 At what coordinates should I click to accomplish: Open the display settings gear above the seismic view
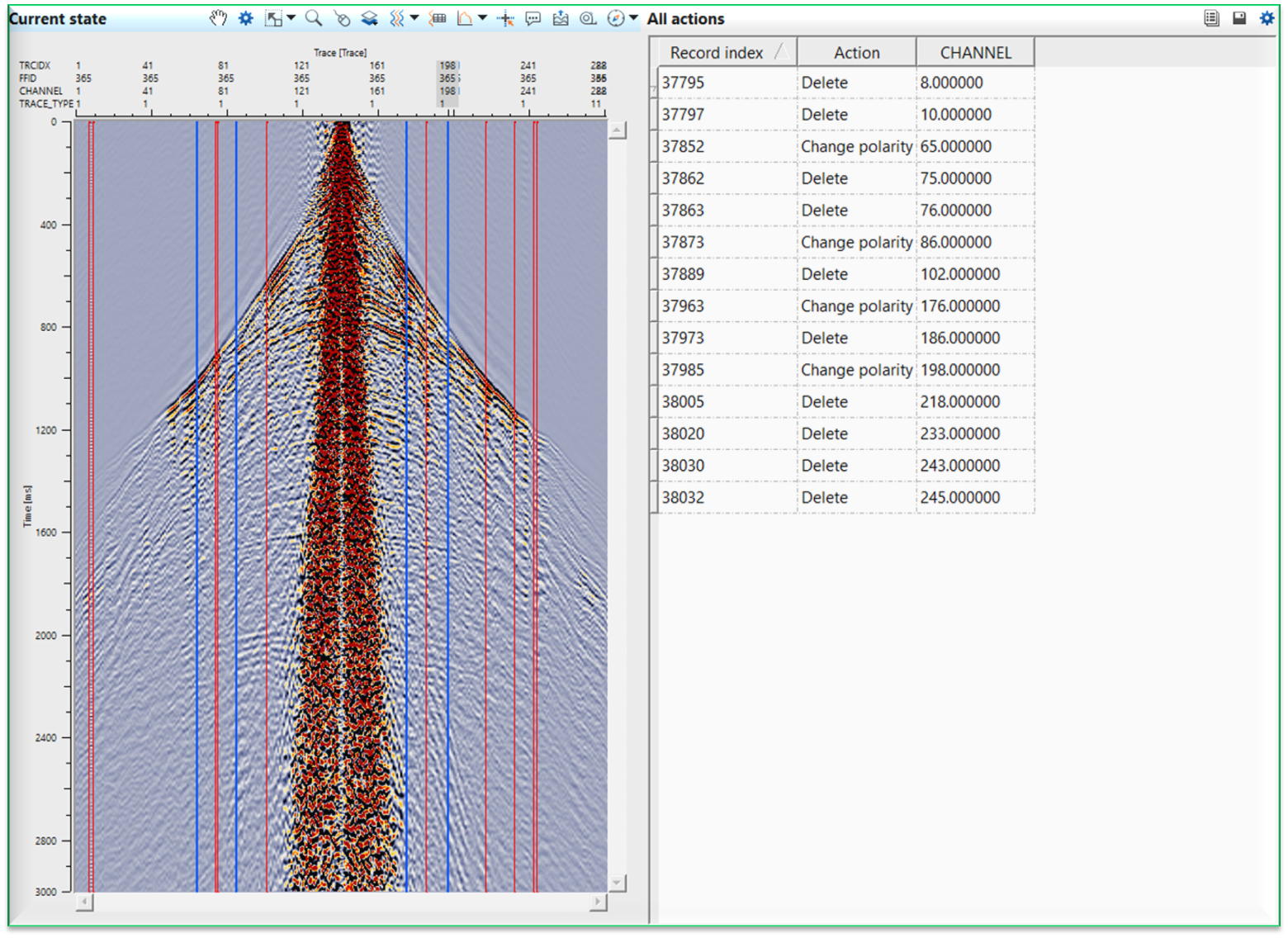point(245,17)
